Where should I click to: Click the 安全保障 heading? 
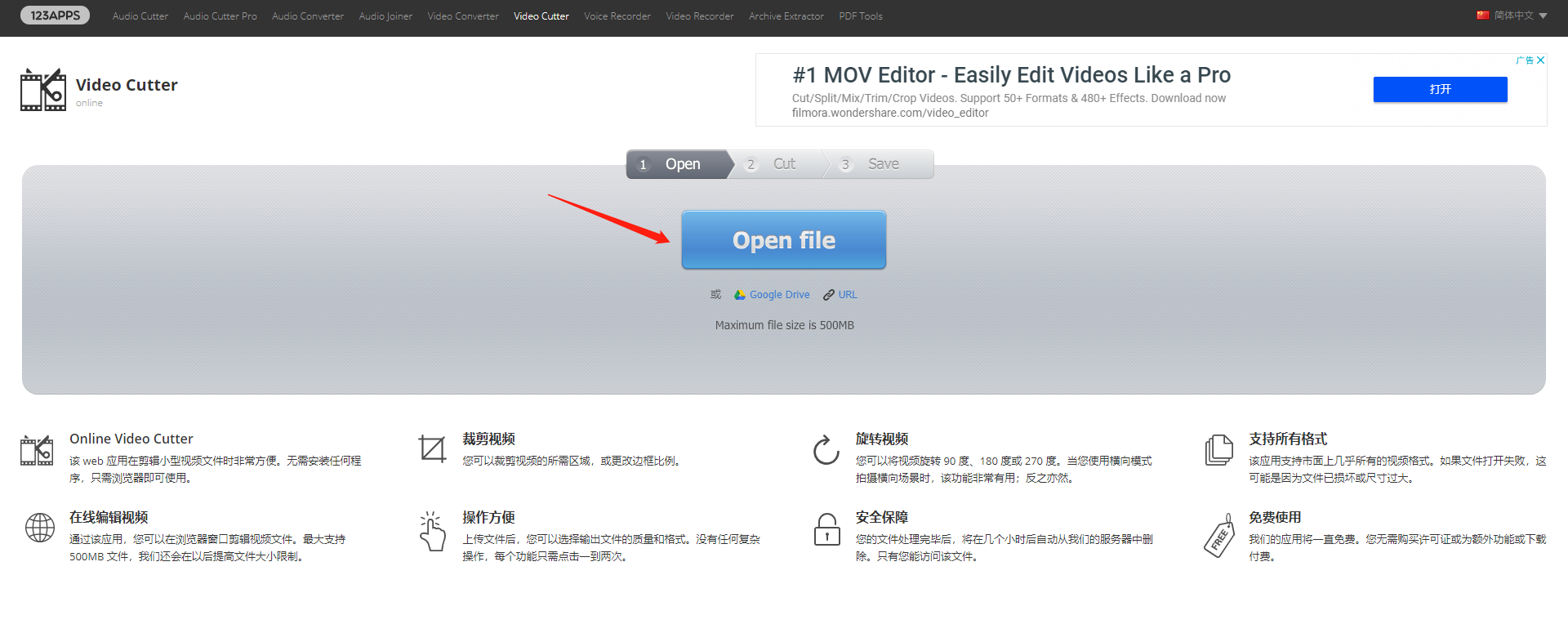pos(882,517)
